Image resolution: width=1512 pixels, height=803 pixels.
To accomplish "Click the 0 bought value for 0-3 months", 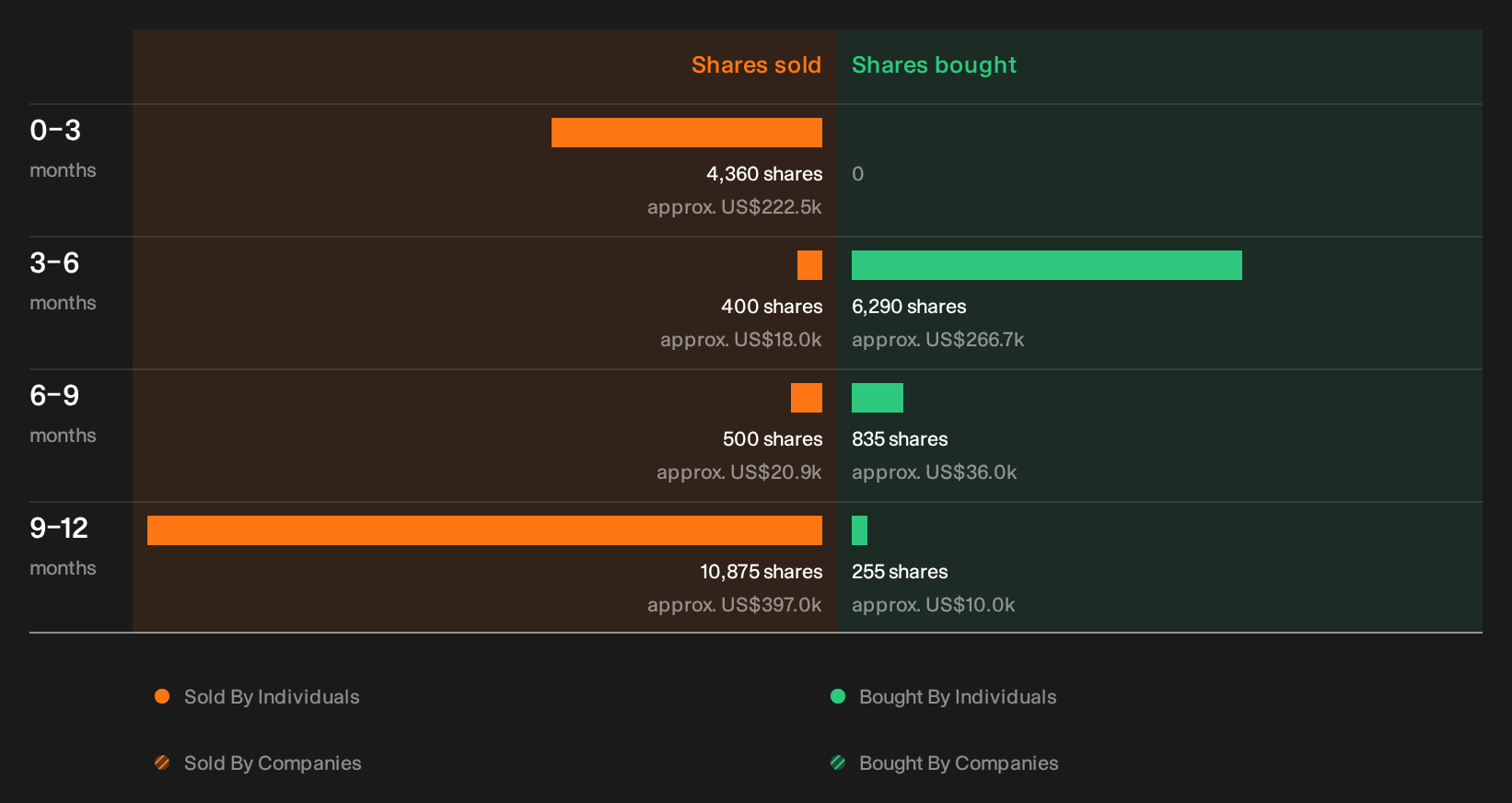I will [x=858, y=174].
